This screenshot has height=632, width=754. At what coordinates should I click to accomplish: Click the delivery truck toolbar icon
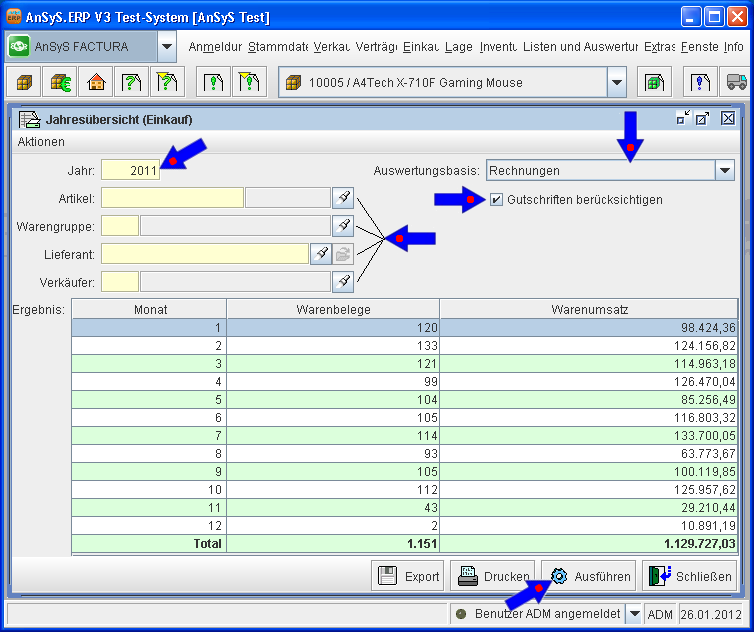point(737,83)
